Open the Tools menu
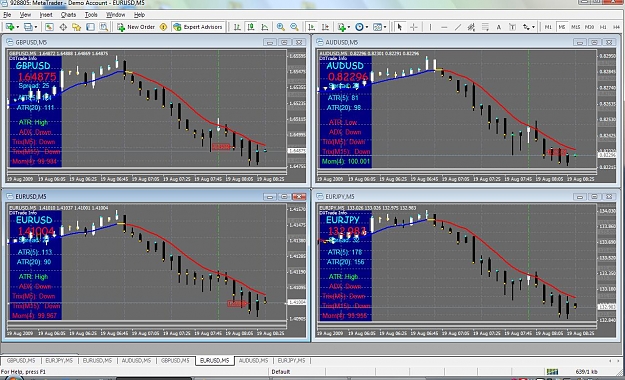The width and height of the screenshot is (625, 380). coord(91,15)
